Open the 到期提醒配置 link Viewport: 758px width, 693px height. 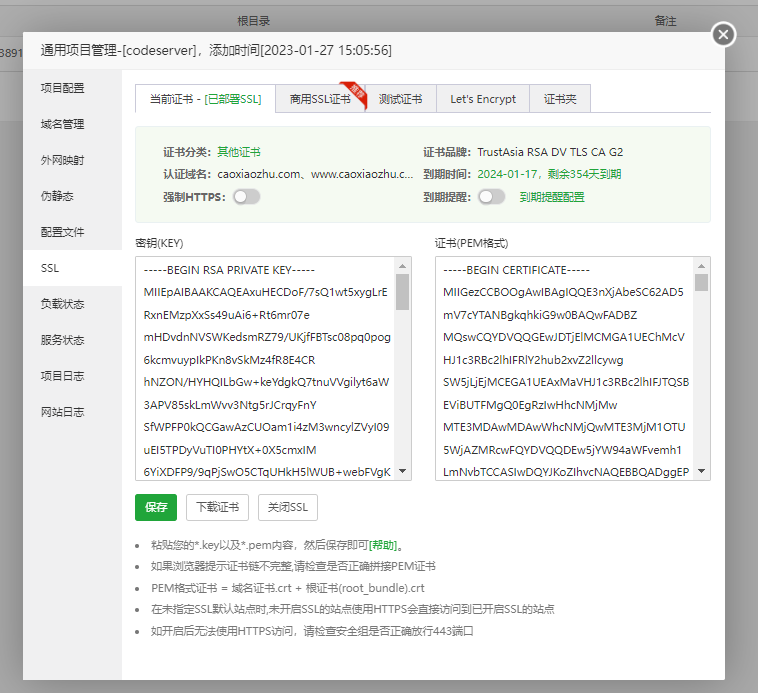tap(551, 197)
